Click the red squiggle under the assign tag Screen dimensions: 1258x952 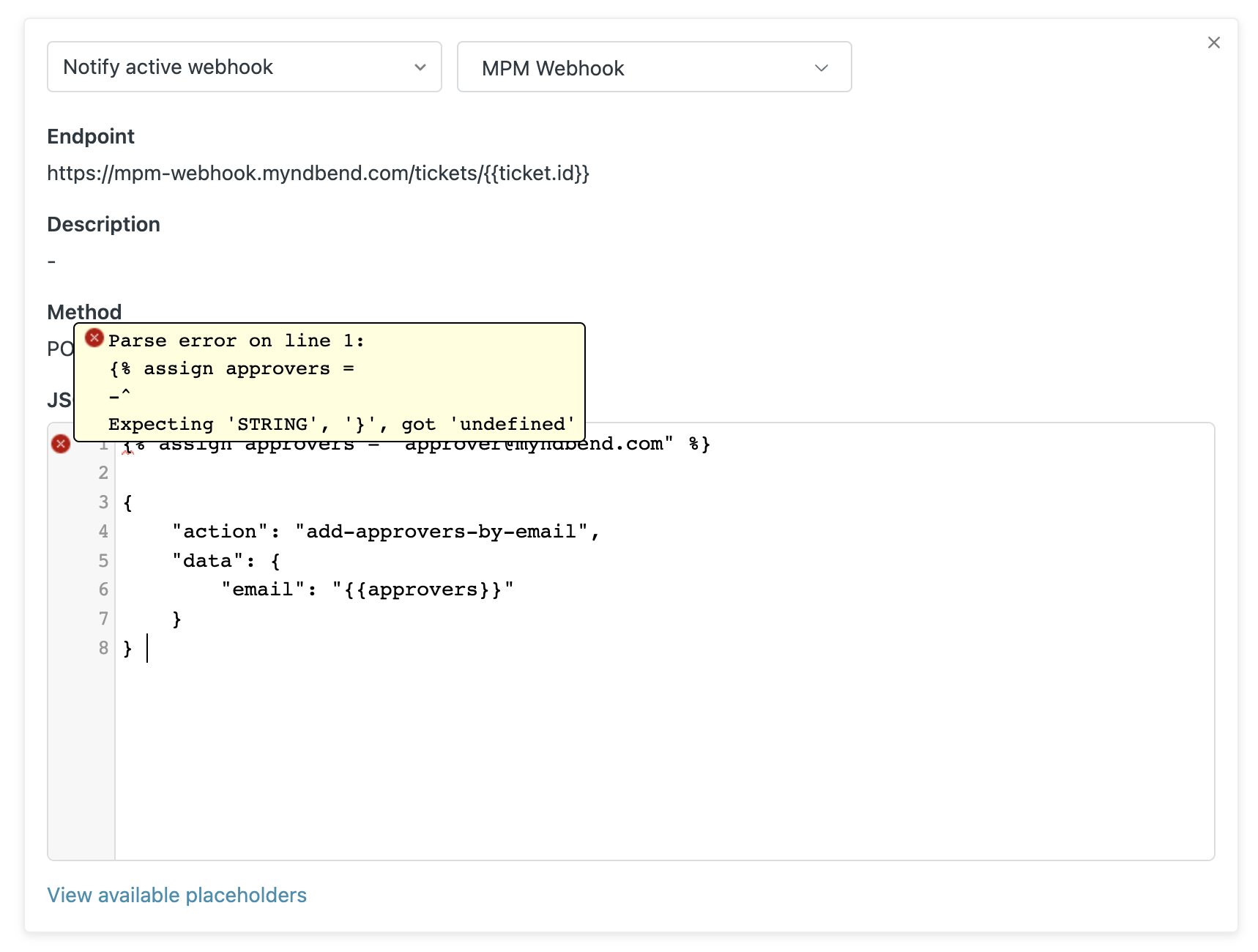pyautogui.click(x=130, y=452)
